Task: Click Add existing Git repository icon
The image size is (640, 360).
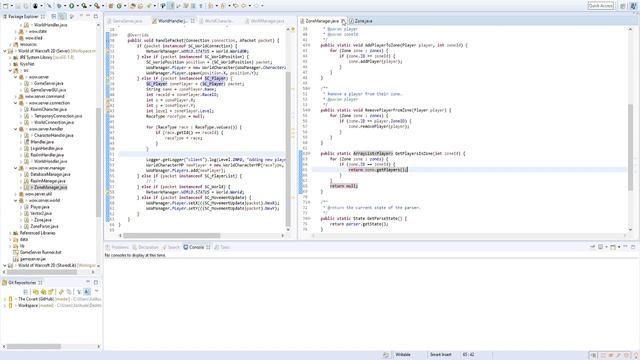Action: click(x=36, y=292)
